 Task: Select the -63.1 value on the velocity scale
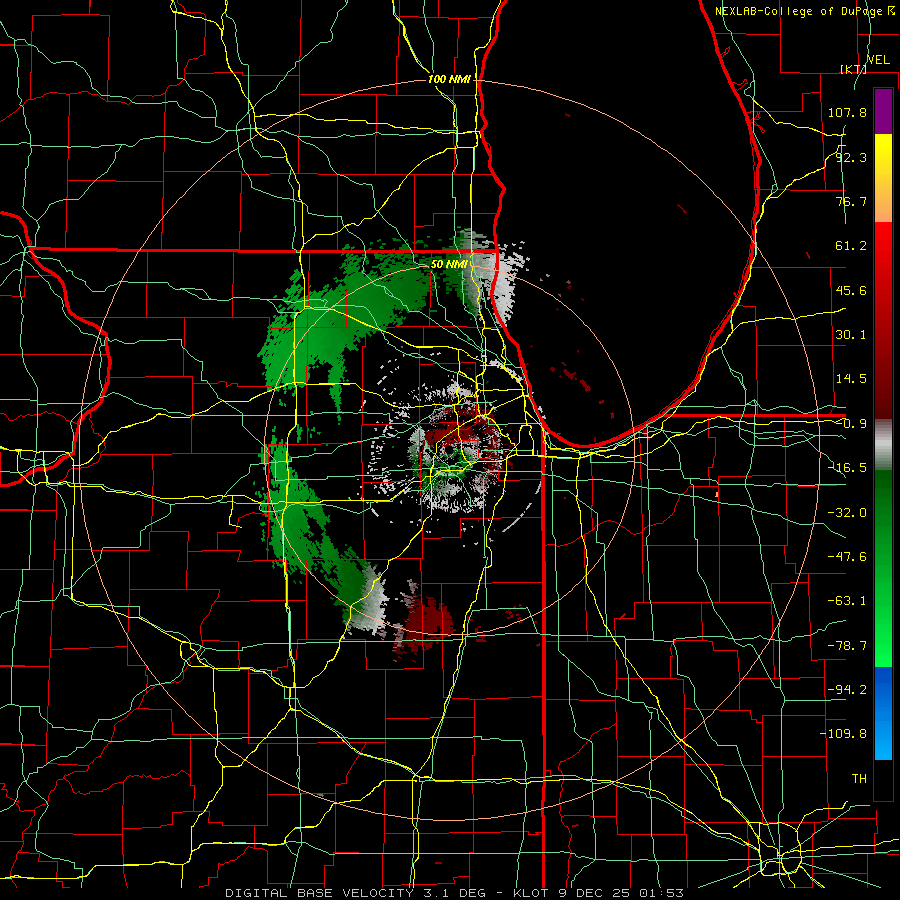tap(847, 601)
